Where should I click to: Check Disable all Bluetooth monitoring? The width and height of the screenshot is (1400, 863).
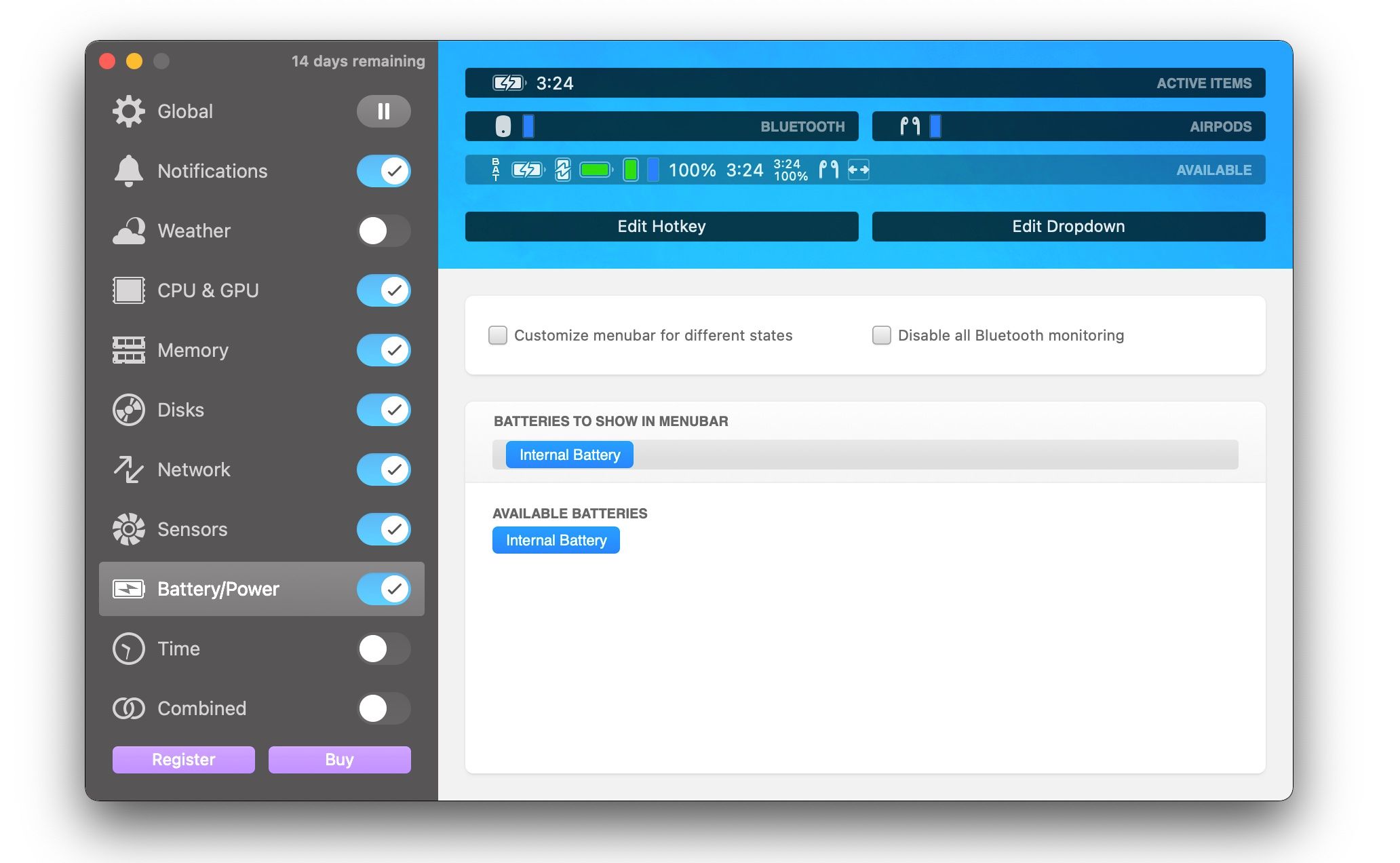coord(881,335)
